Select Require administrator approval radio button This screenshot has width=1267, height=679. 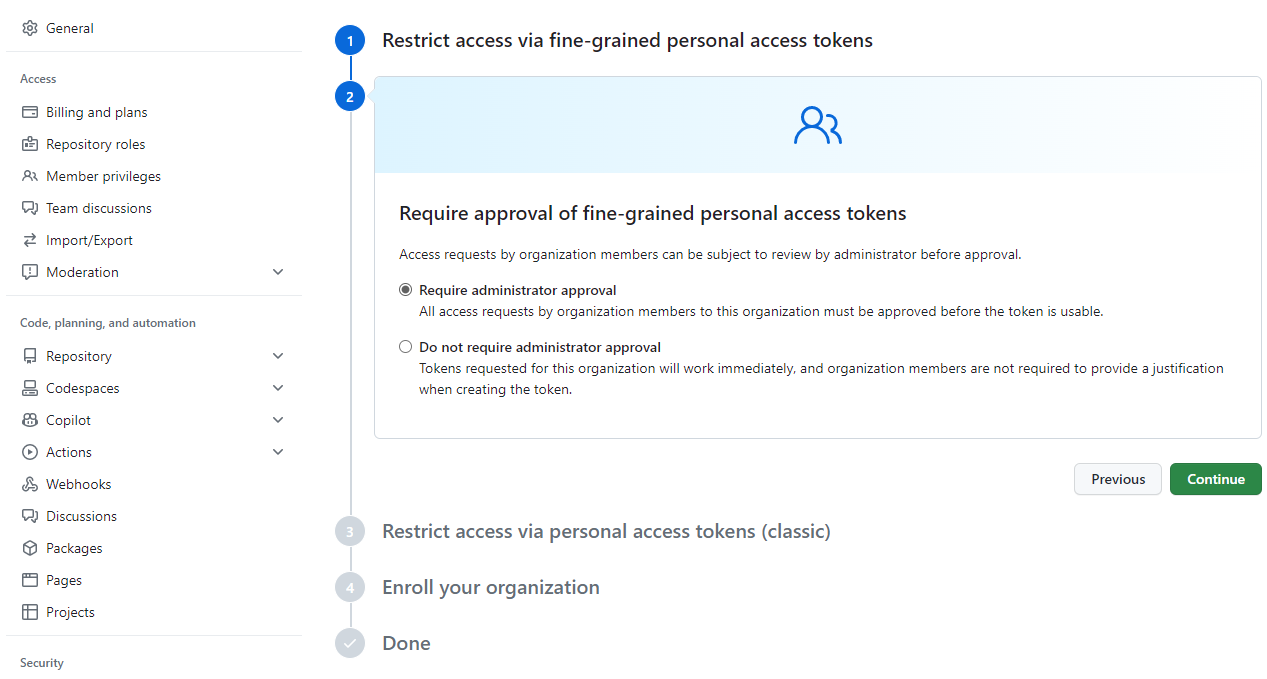coord(405,290)
